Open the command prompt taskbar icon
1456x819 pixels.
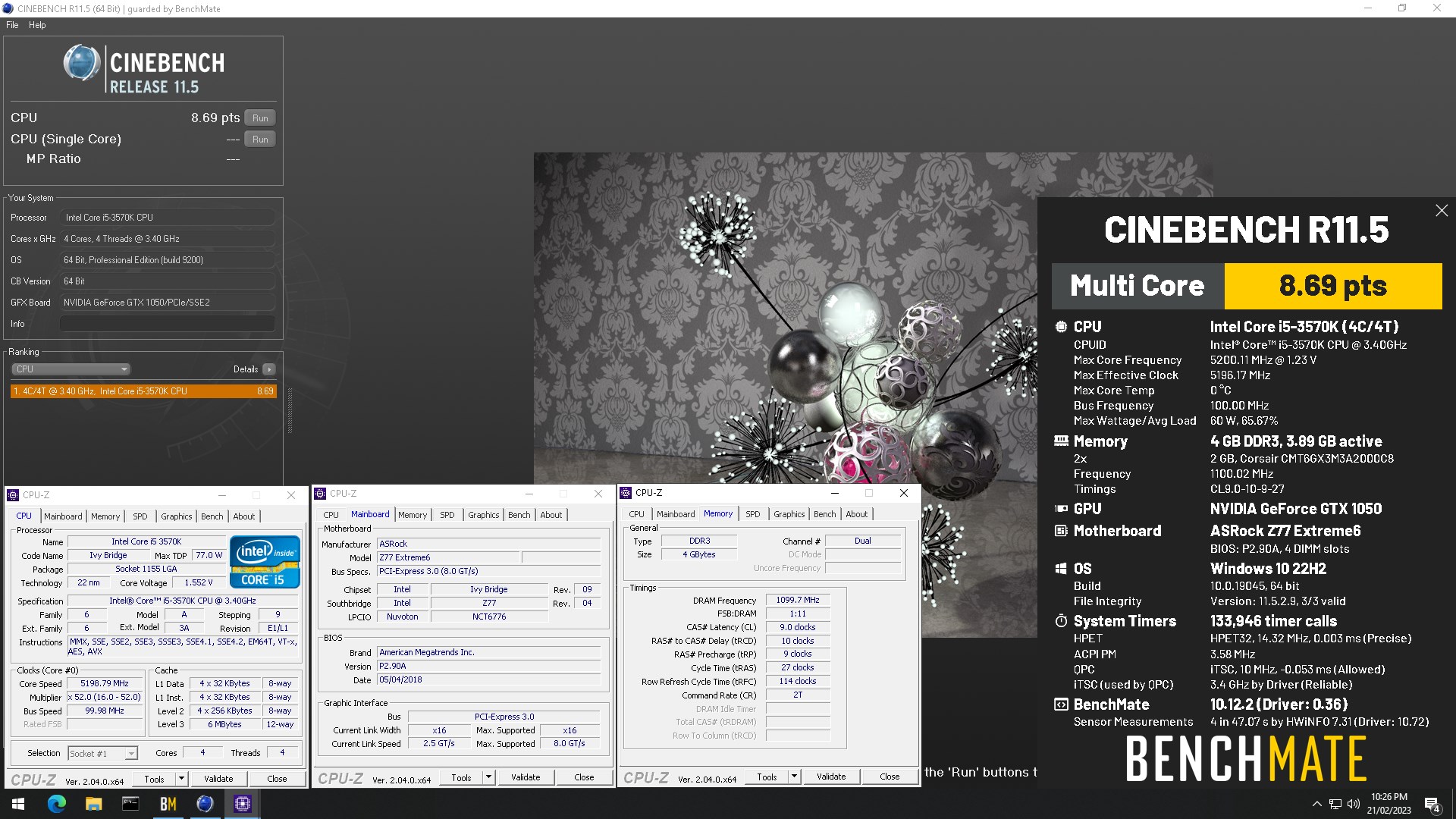point(130,804)
